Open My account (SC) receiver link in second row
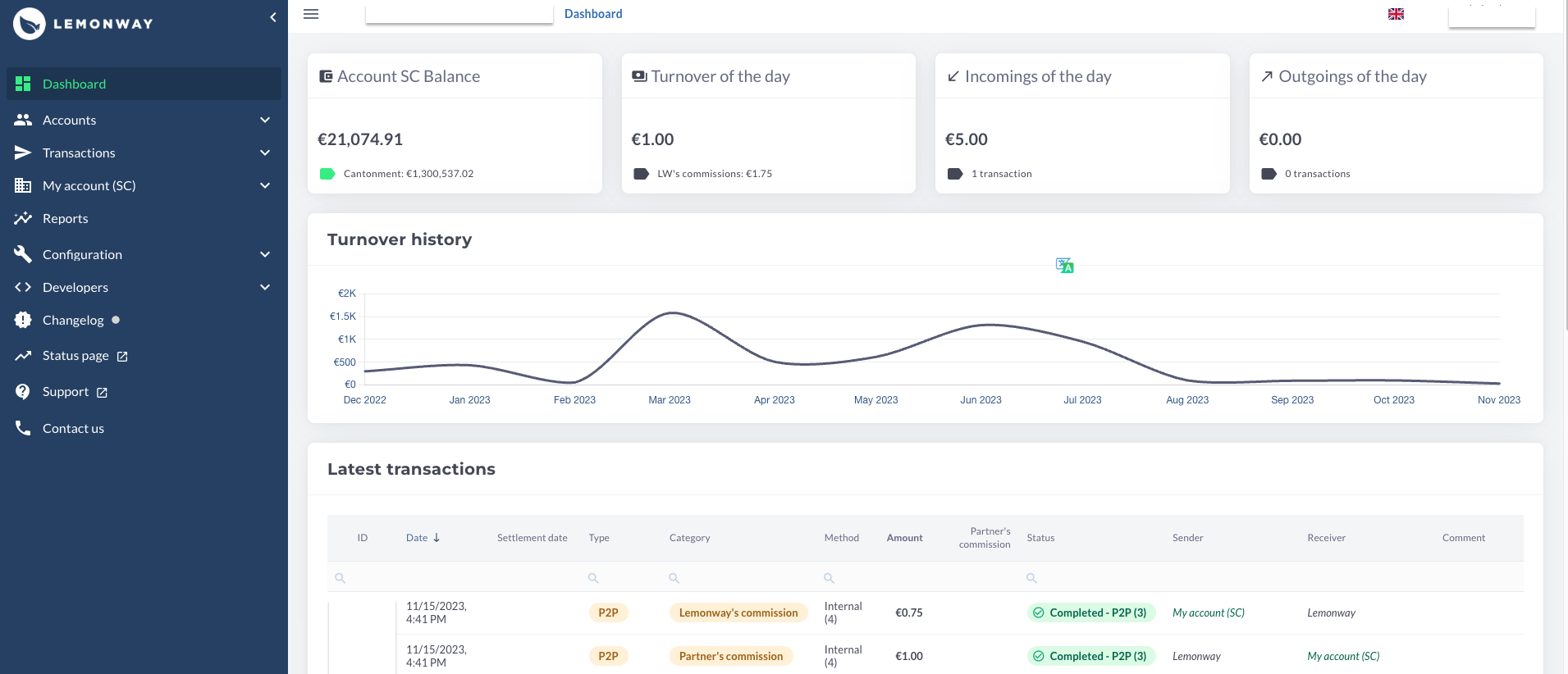Viewport: 1568px width, 674px height. pos(1343,656)
